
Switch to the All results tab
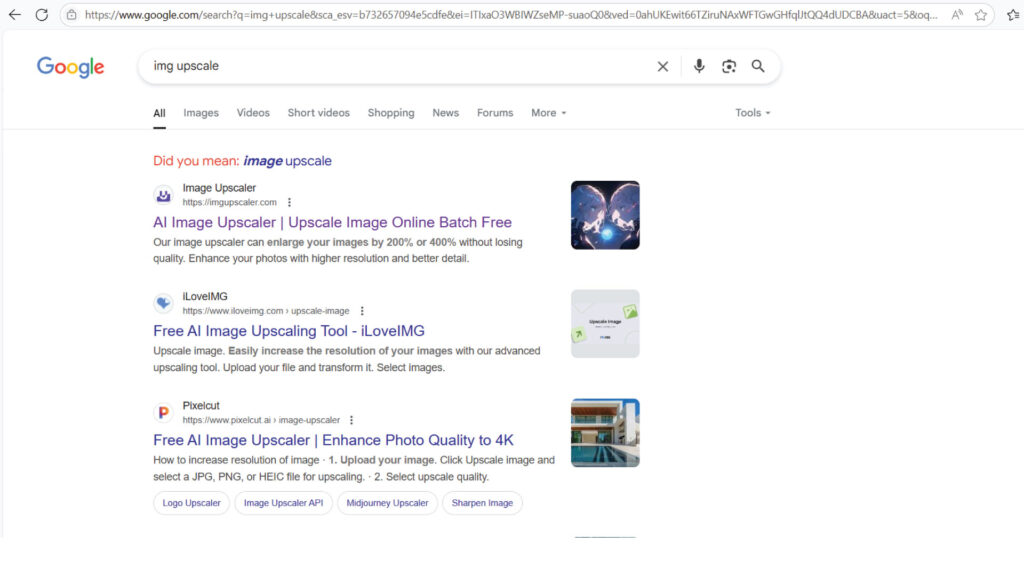tap(159, 113)
